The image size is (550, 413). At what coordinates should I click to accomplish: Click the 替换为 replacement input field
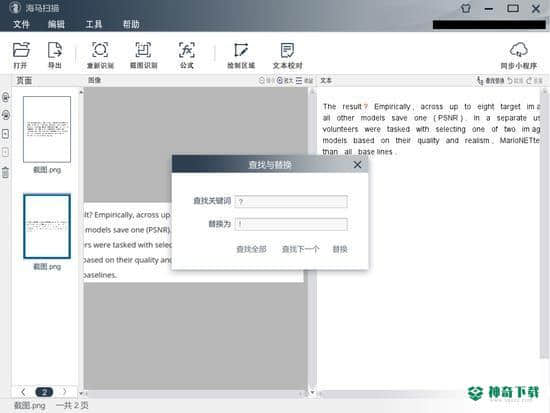pyautogui.click(x=291, y=224)
